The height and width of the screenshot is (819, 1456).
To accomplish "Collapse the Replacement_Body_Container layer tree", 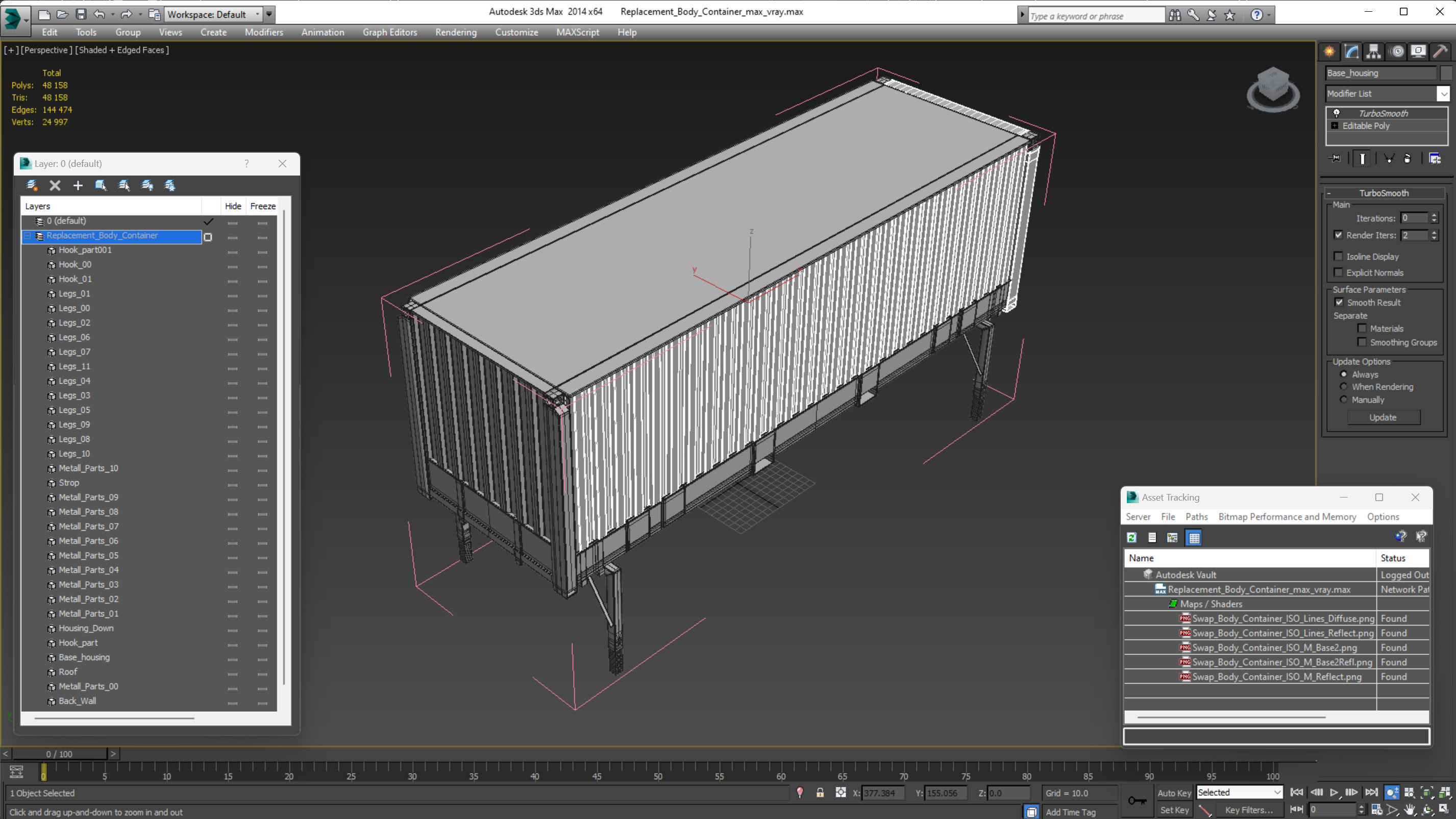I will coord(27,236).
